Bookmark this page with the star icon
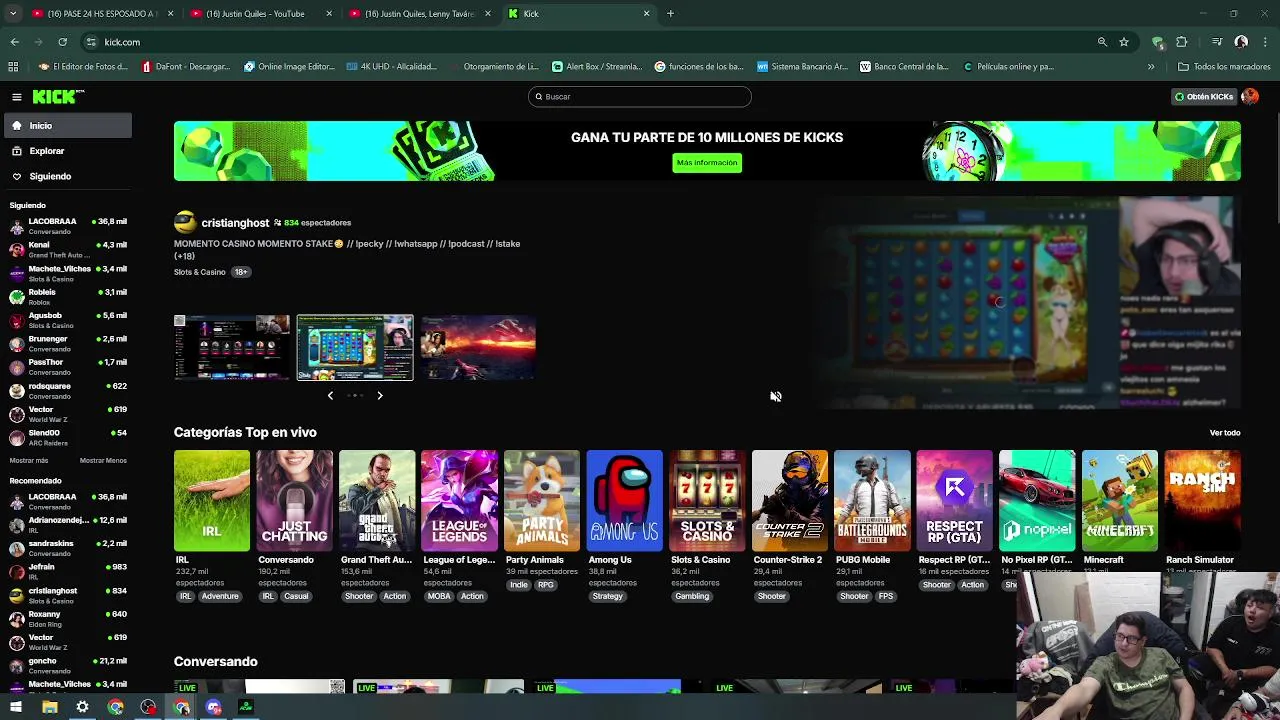This screenshot has height=720, width=1280. click(x=1124, y=42)
